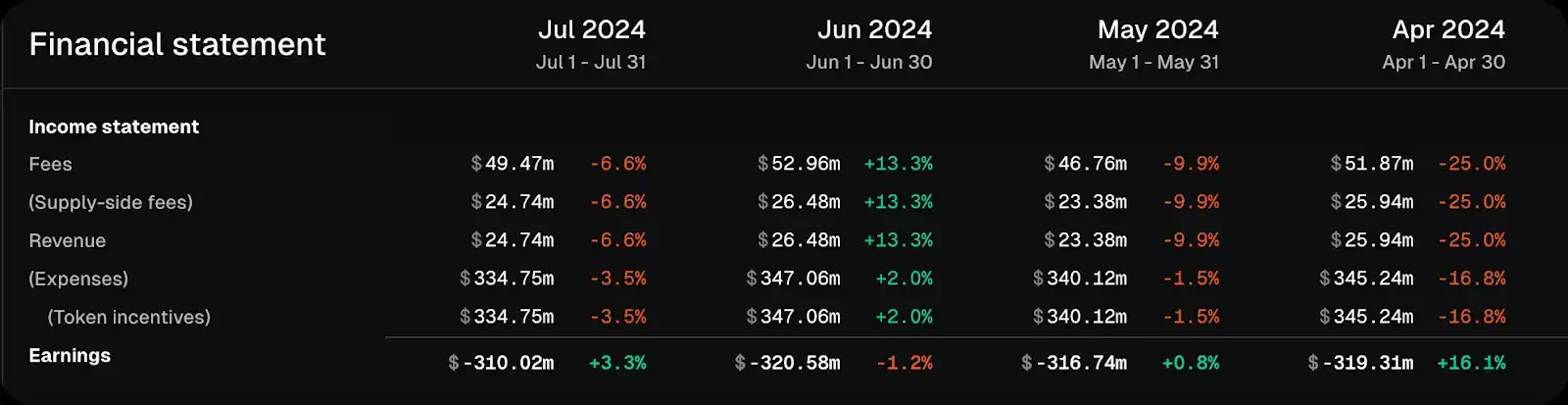Open the Fees row label
This screenshot has width=1568, height=405.
tap(50, 164)
